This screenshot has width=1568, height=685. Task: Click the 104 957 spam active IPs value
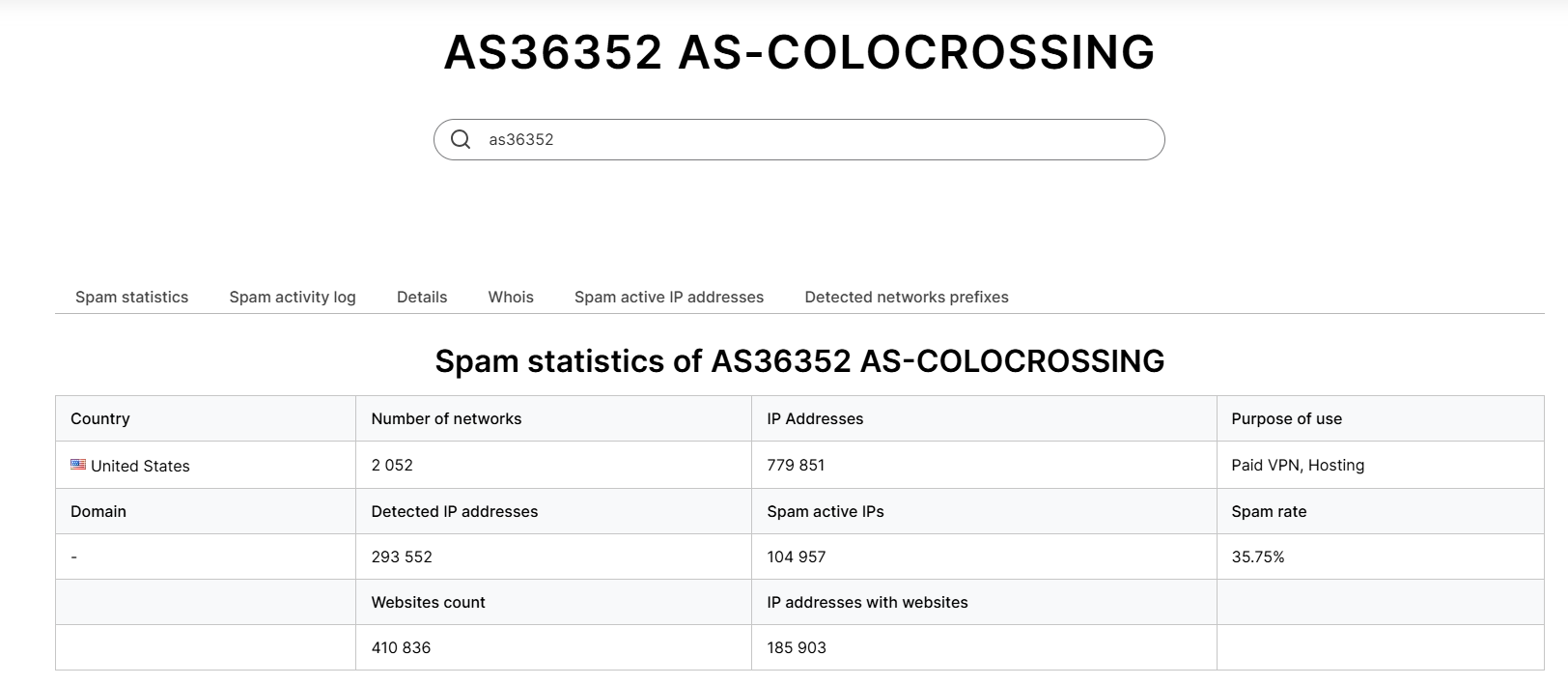[797, 557]
